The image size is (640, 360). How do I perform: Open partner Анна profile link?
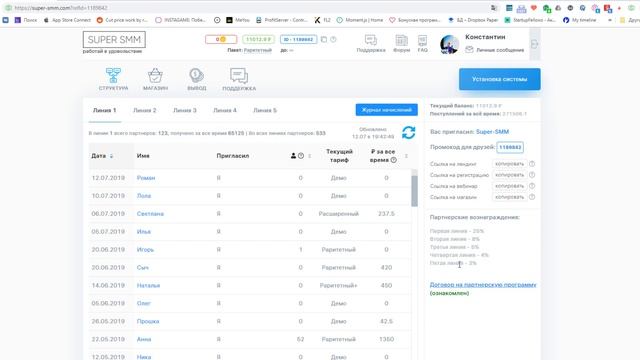click(144, 339)
